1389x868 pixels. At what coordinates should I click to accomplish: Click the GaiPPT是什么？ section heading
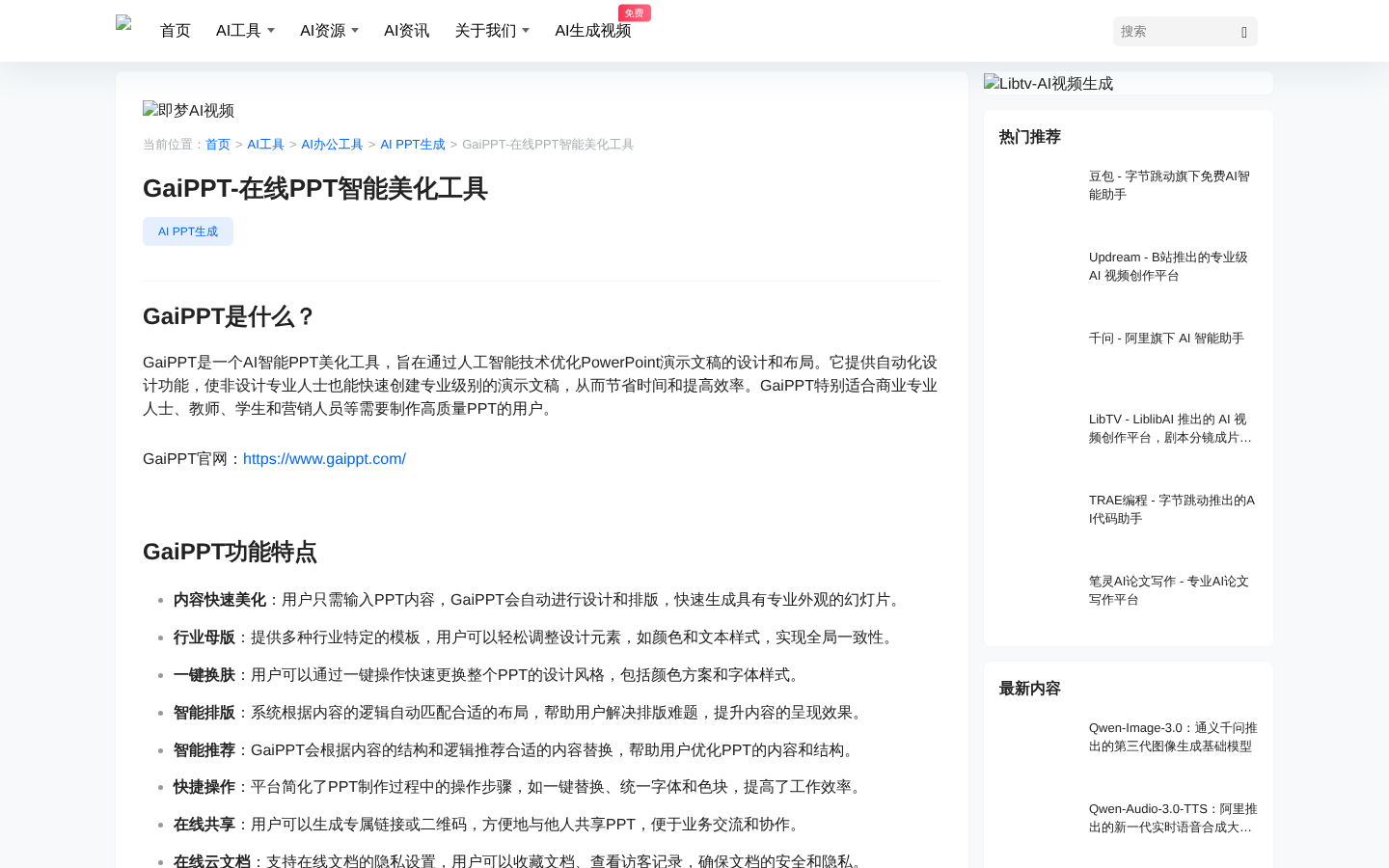[x=230, y=316]
